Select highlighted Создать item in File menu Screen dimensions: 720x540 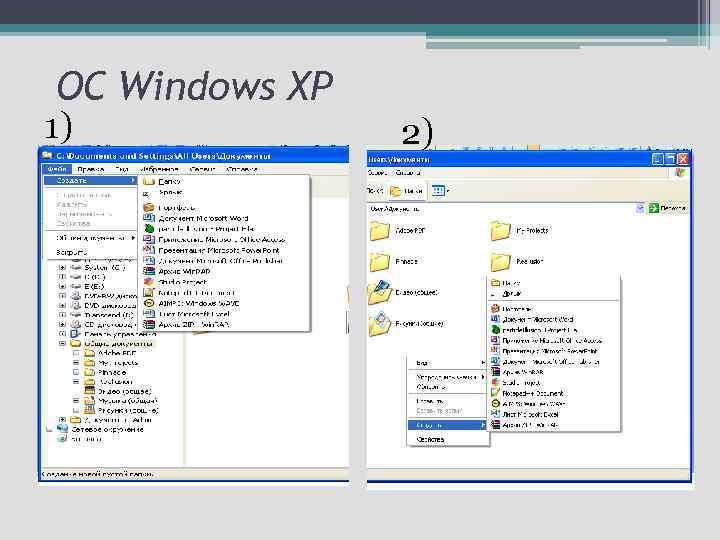point(90,181)
